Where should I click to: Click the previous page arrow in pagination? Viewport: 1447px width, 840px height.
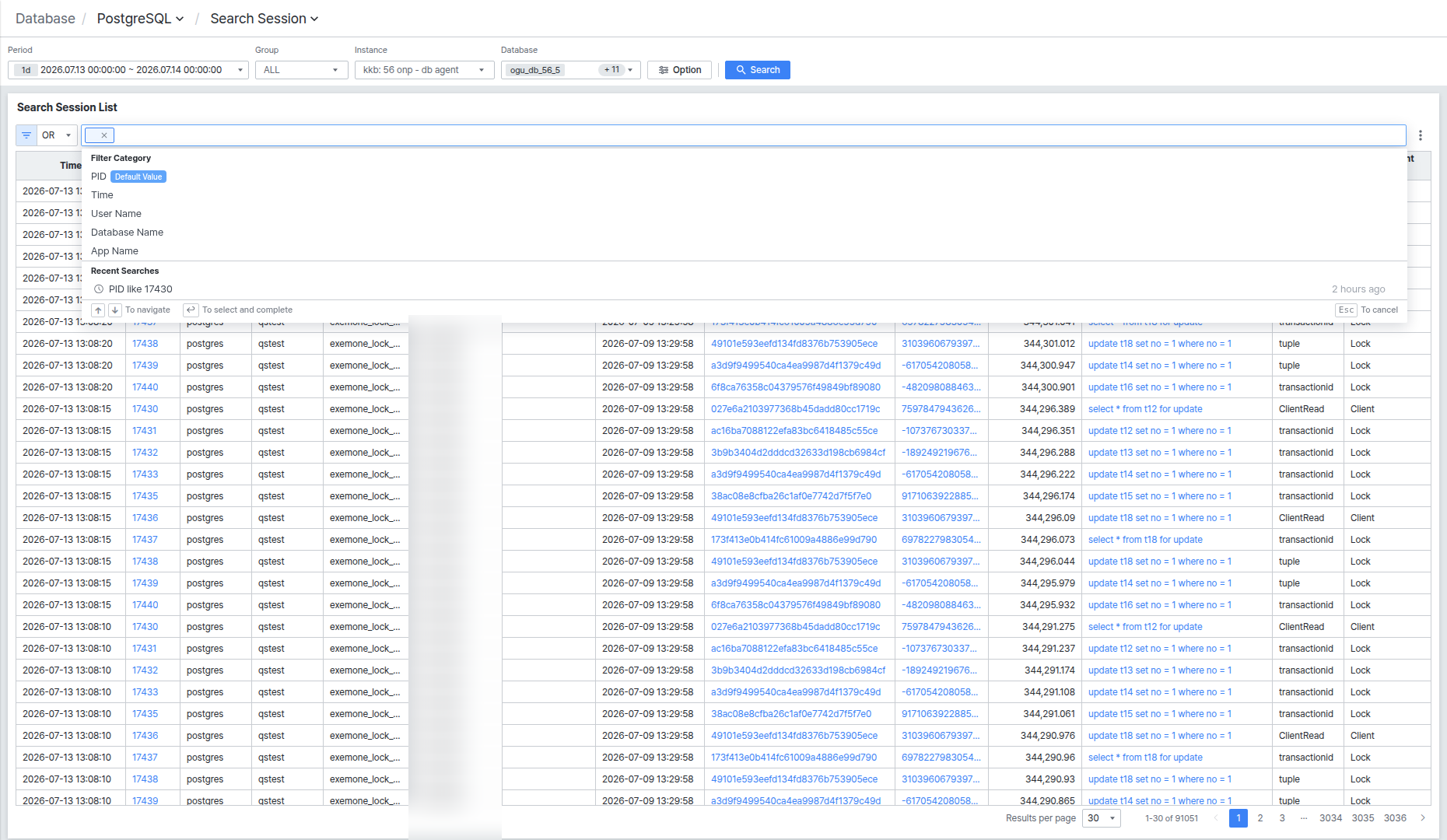click(x=1215, y=817)
